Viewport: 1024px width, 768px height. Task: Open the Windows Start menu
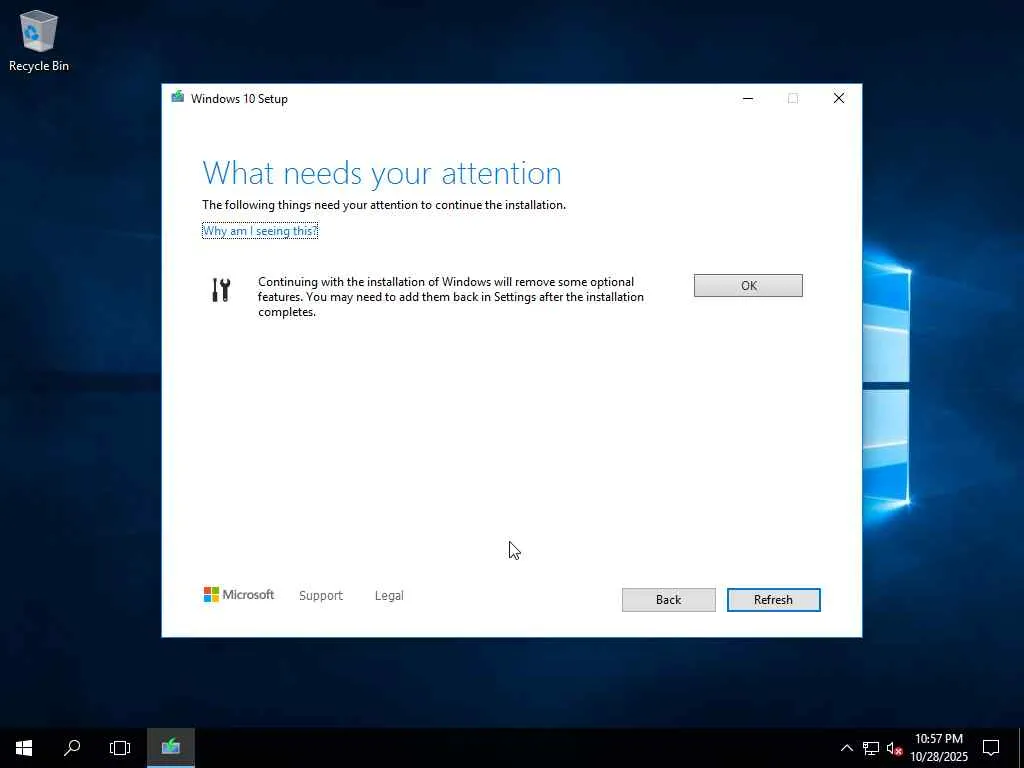click(x=24, y=748)
